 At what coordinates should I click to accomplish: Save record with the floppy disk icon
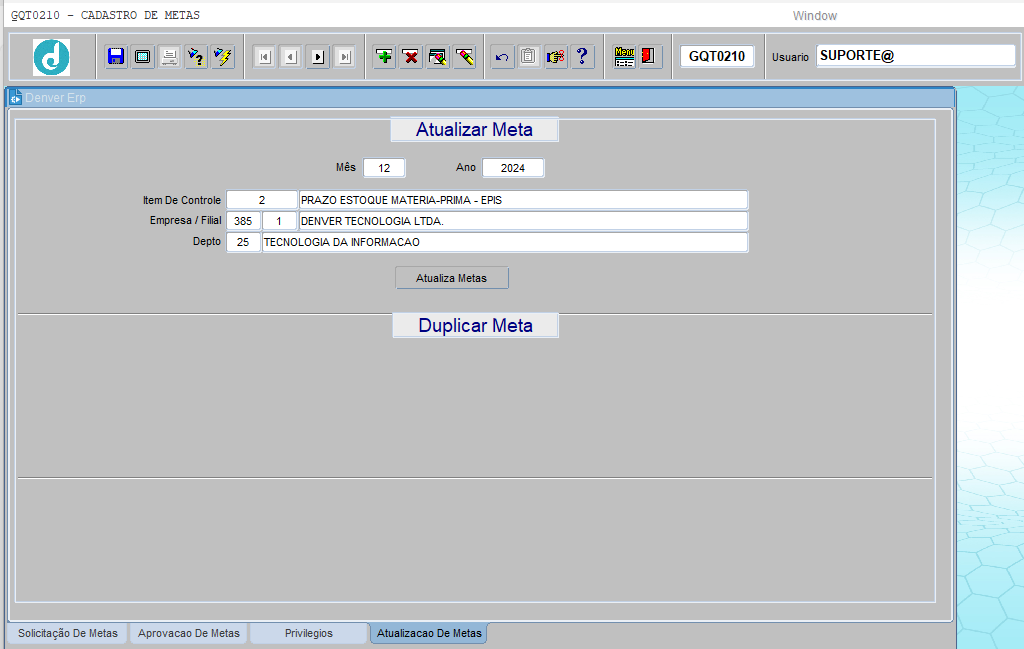coord(116,57)
